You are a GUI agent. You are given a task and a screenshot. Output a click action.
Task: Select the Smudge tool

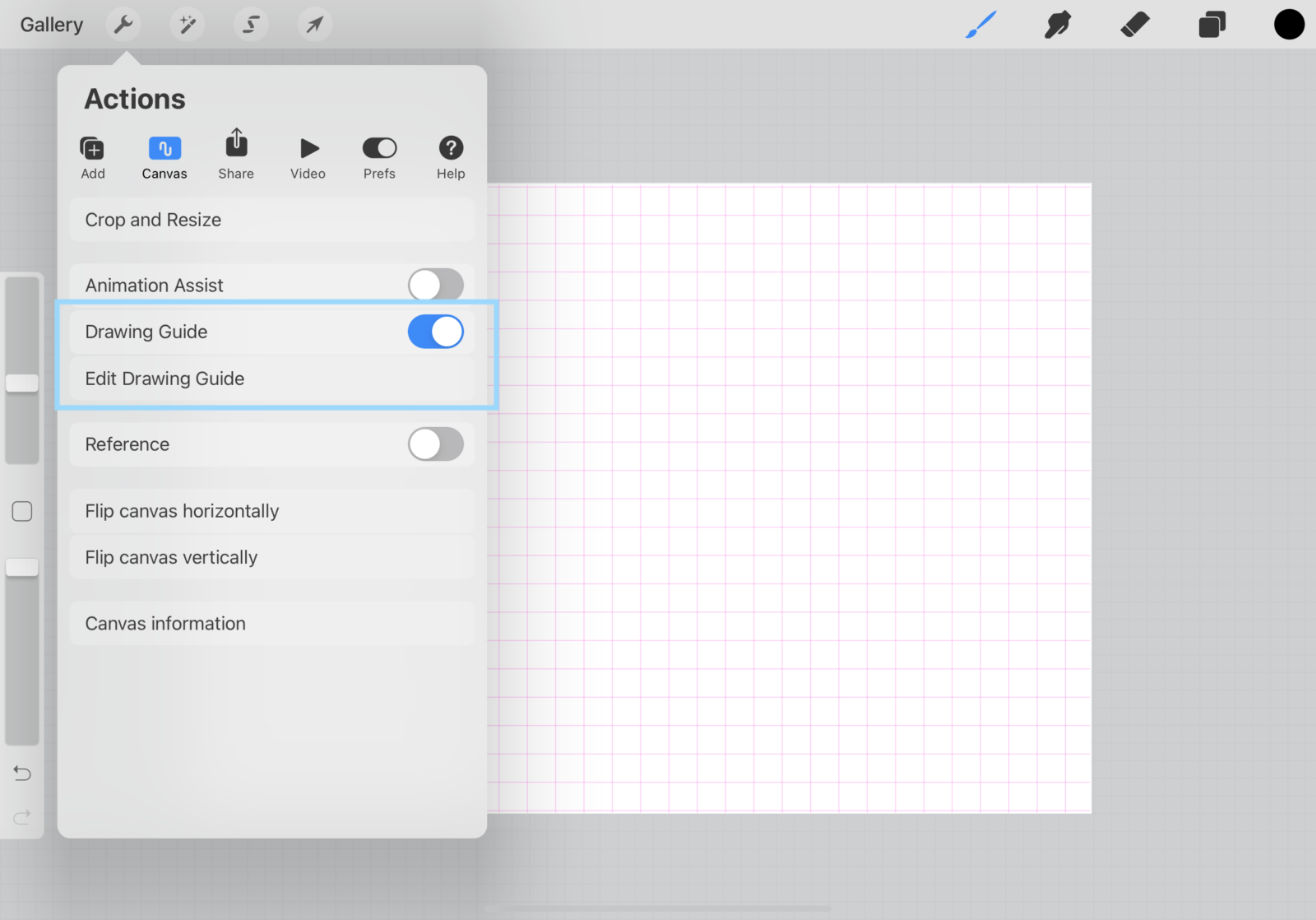[1058, 24]
